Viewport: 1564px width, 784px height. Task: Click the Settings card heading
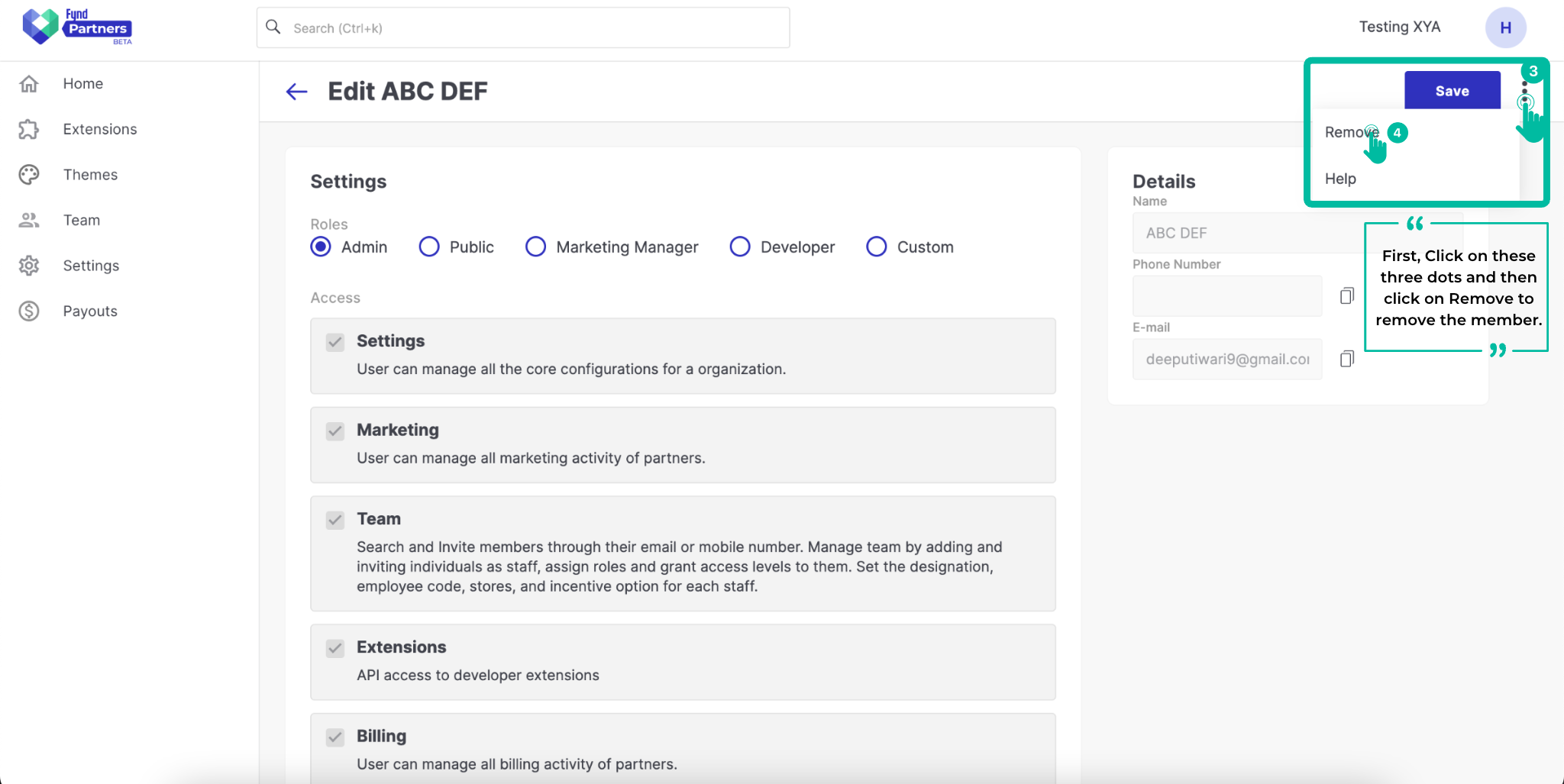tap(348, 182)
